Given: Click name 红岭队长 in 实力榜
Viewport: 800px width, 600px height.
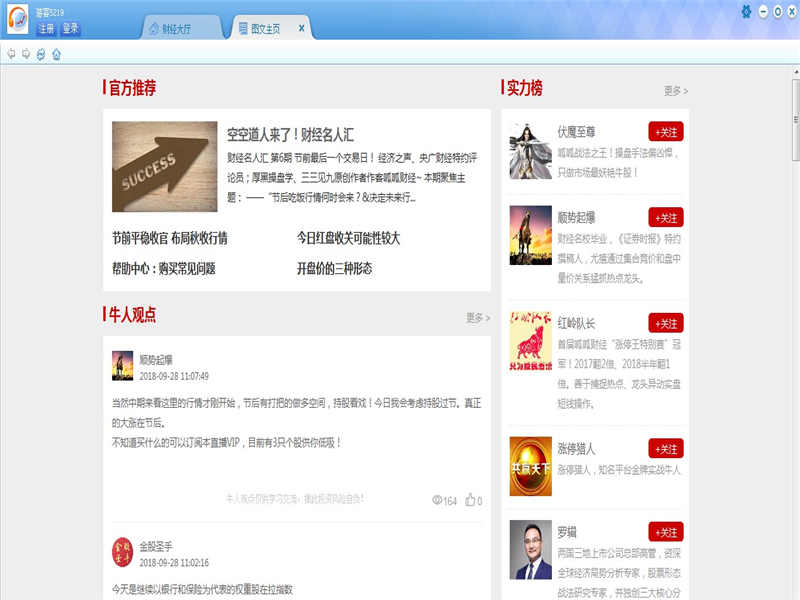Looking at the screenshot, I should 576,323.
